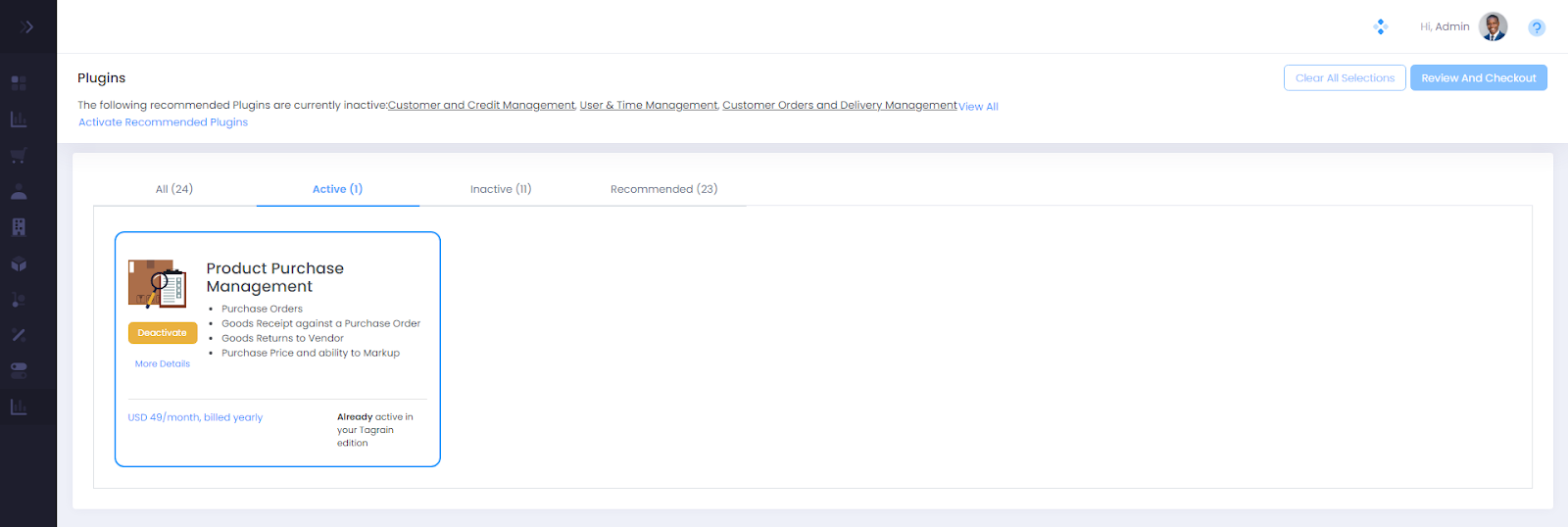Click USD 49/month, billed yearly price

(195, 417)
